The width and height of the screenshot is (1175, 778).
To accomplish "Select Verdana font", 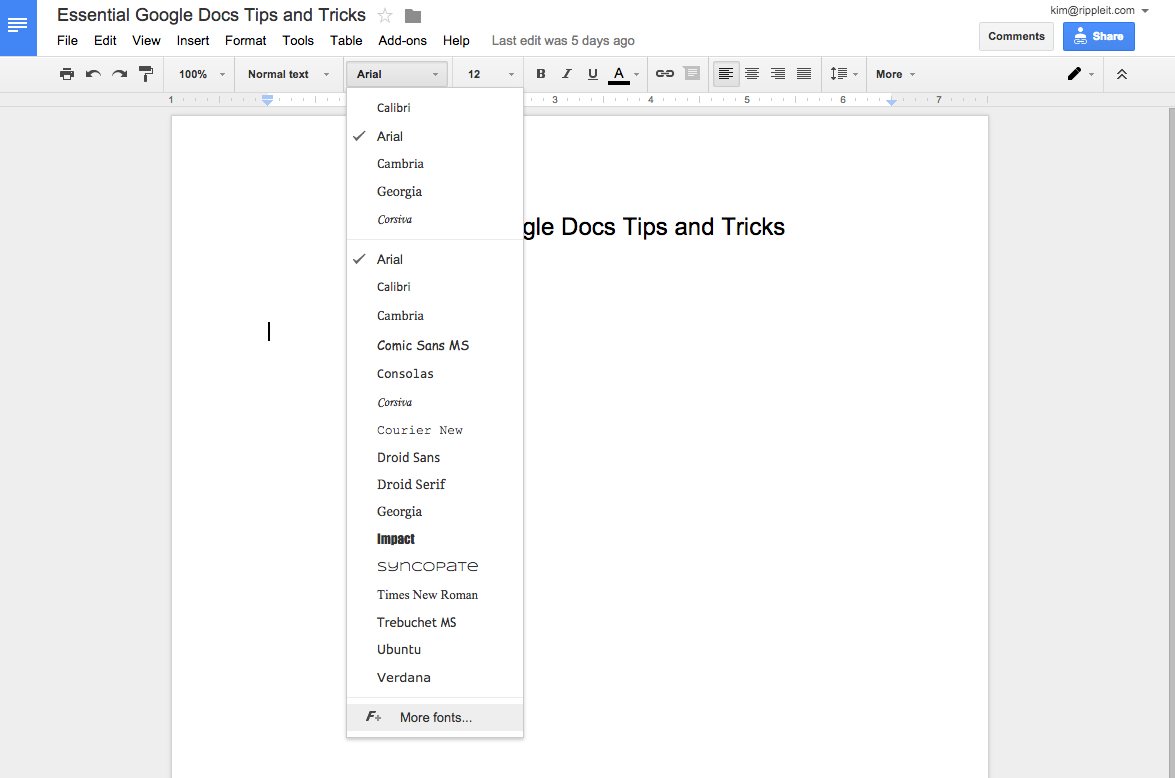I will click(x=435, y=678).
